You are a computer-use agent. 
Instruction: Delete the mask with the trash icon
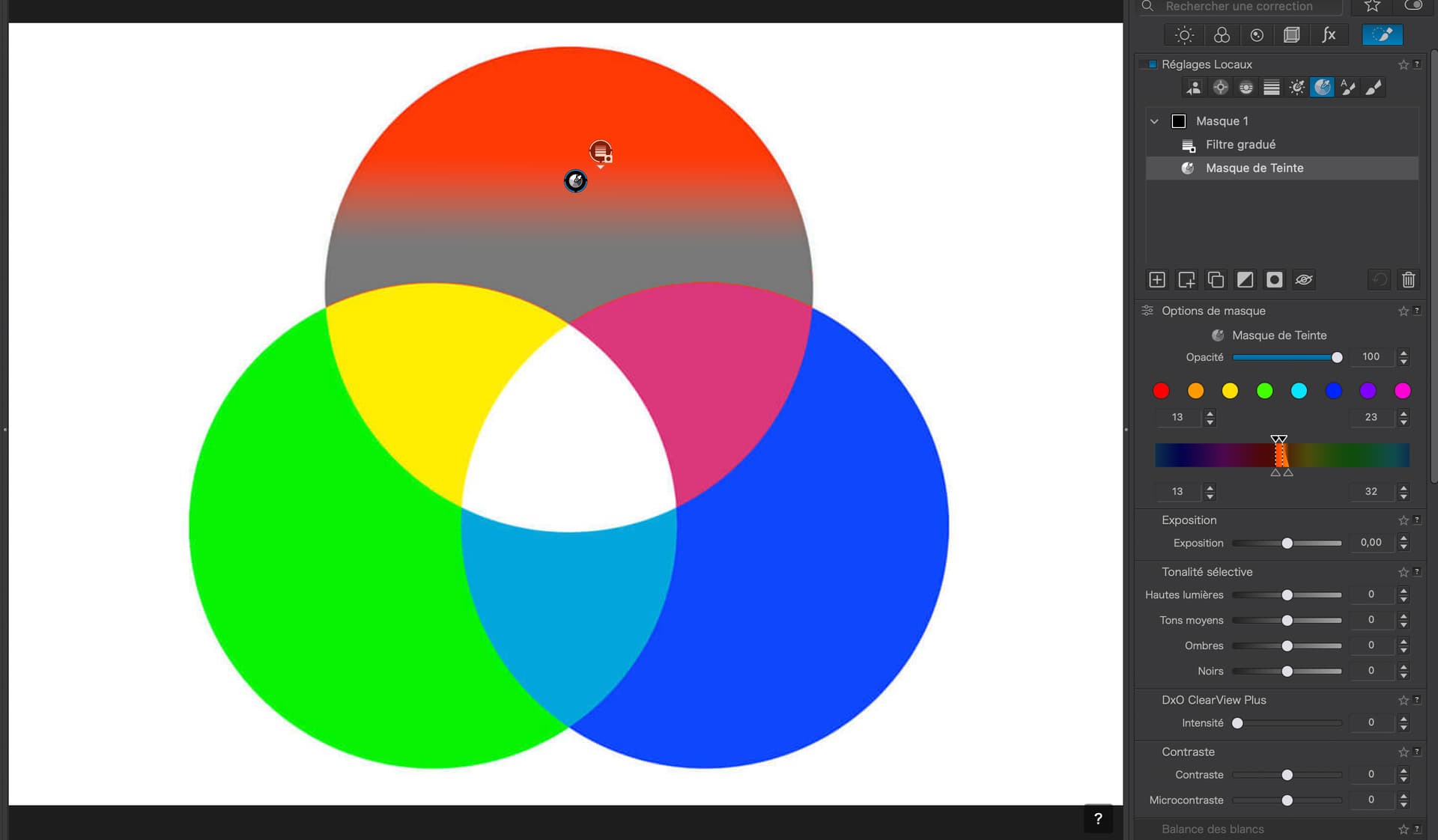pos(1408,280)
